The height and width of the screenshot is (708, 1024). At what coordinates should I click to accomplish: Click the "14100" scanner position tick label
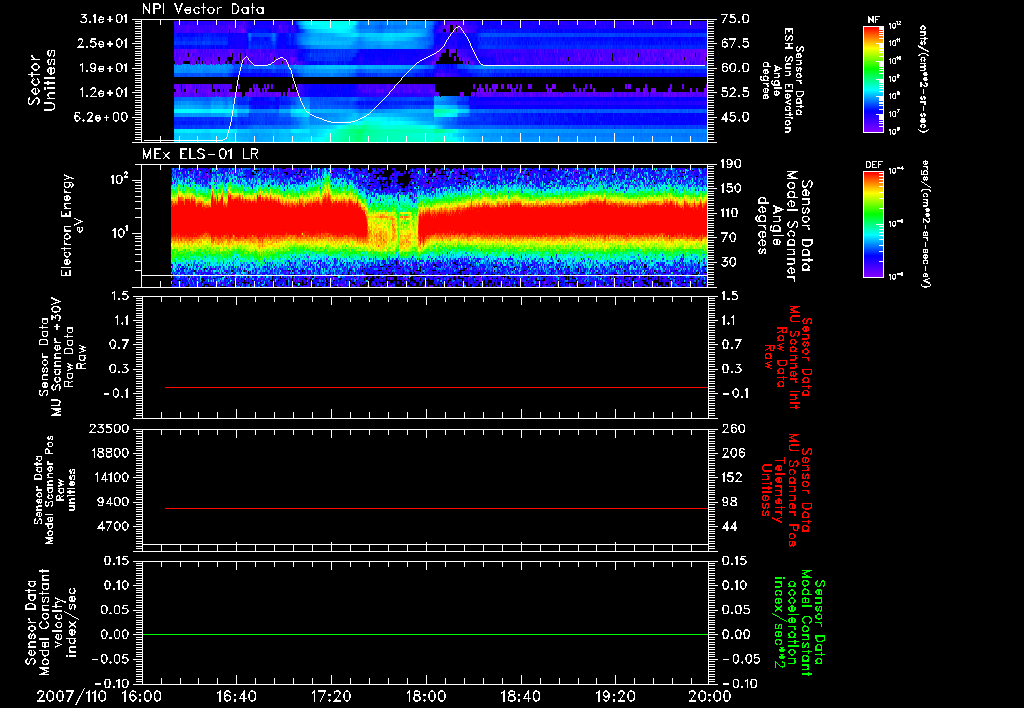click(x=108, y=477)
